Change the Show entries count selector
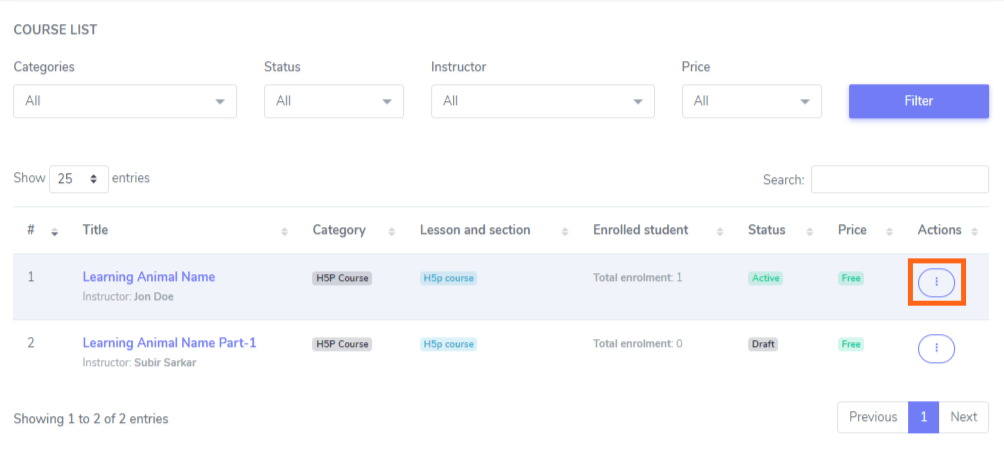 coord(79,179)
